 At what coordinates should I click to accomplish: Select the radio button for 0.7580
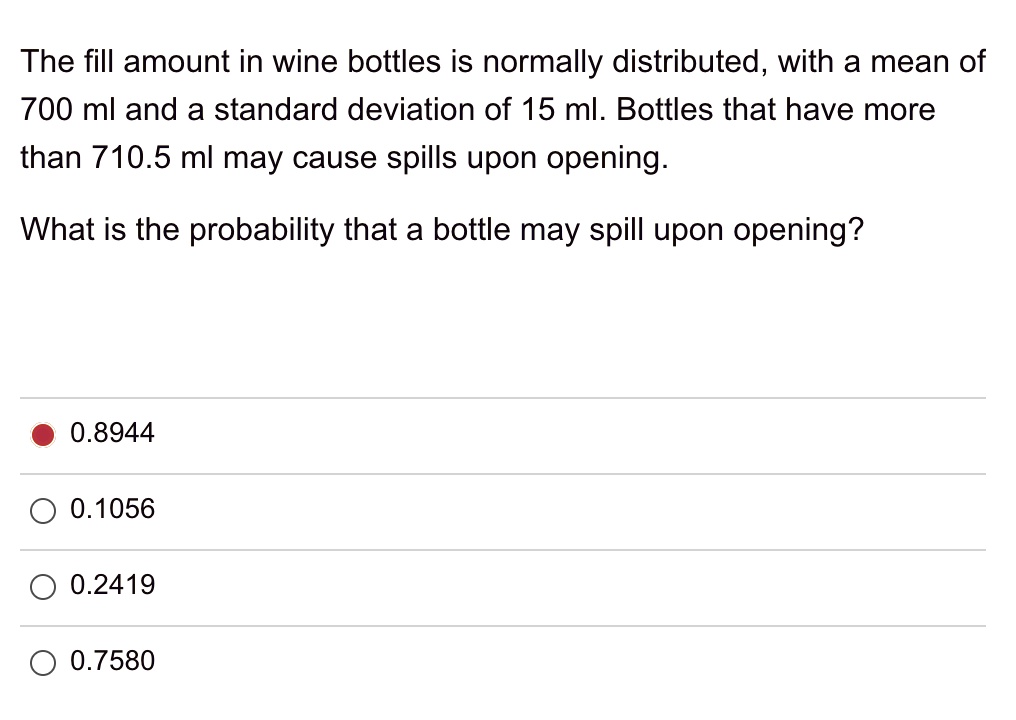(x=43, y=662)
